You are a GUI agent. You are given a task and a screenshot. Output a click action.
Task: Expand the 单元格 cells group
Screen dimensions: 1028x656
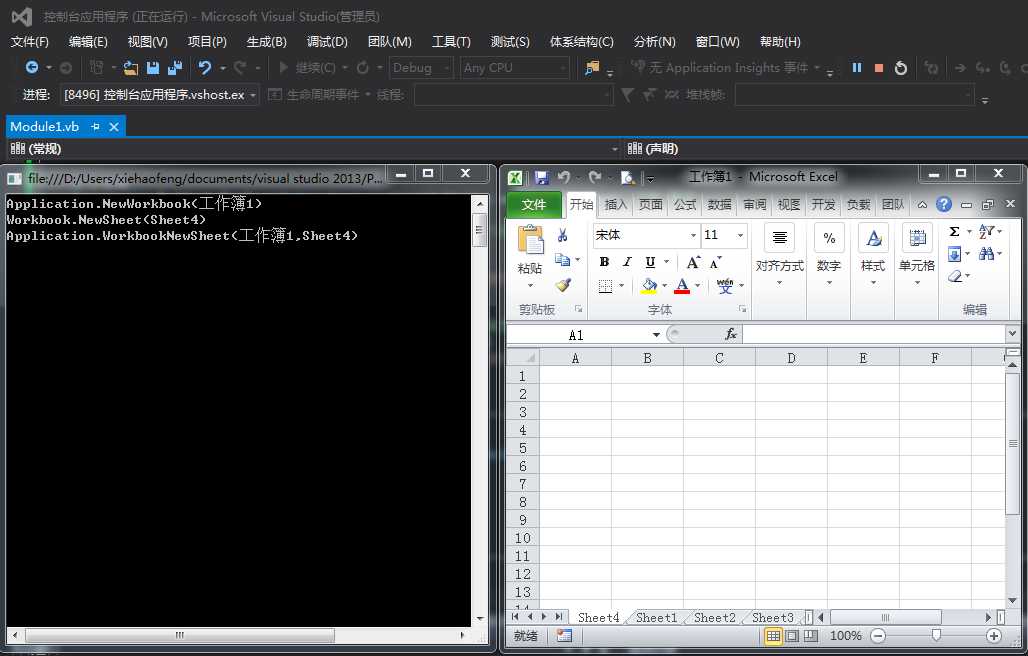917,283
